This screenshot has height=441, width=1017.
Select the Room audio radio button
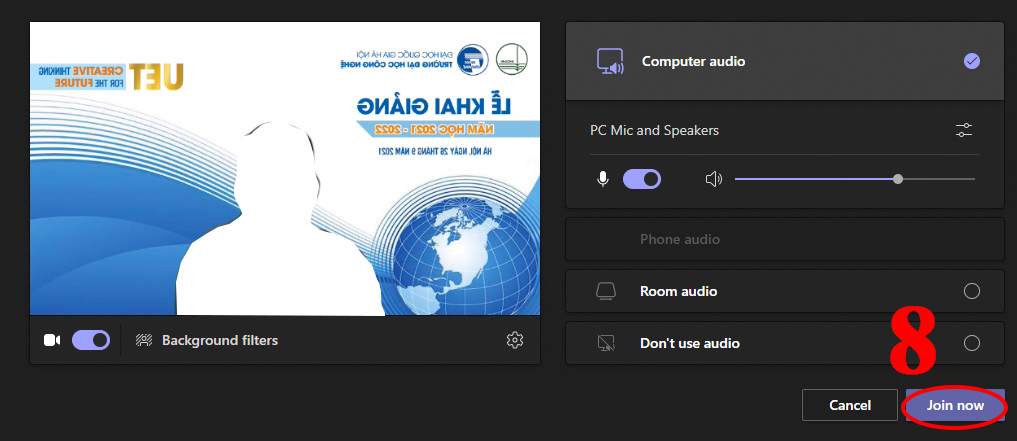971,291
